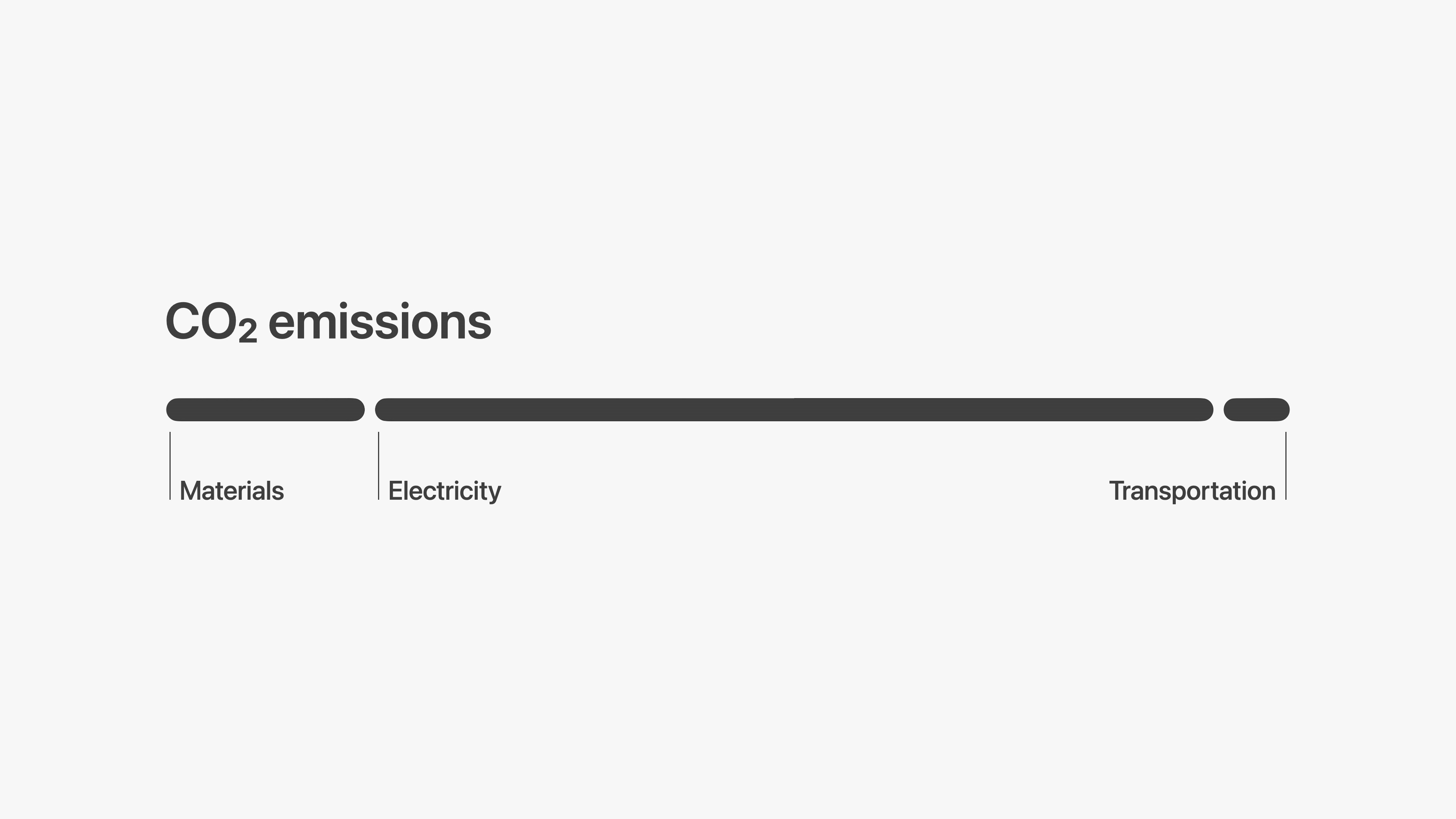
Task: Click the "Materials" text label
Action: (232, 491)
